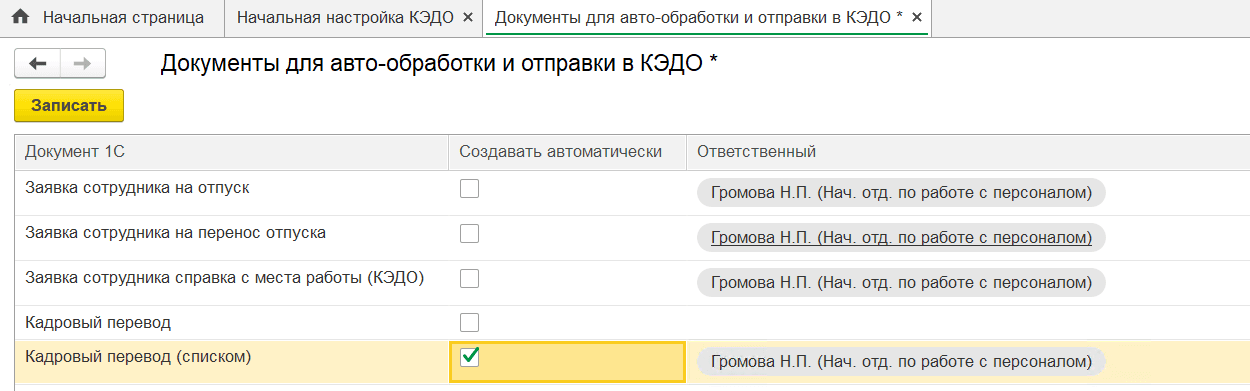
Task: Click the Записать button
Action: click(69, 105)
